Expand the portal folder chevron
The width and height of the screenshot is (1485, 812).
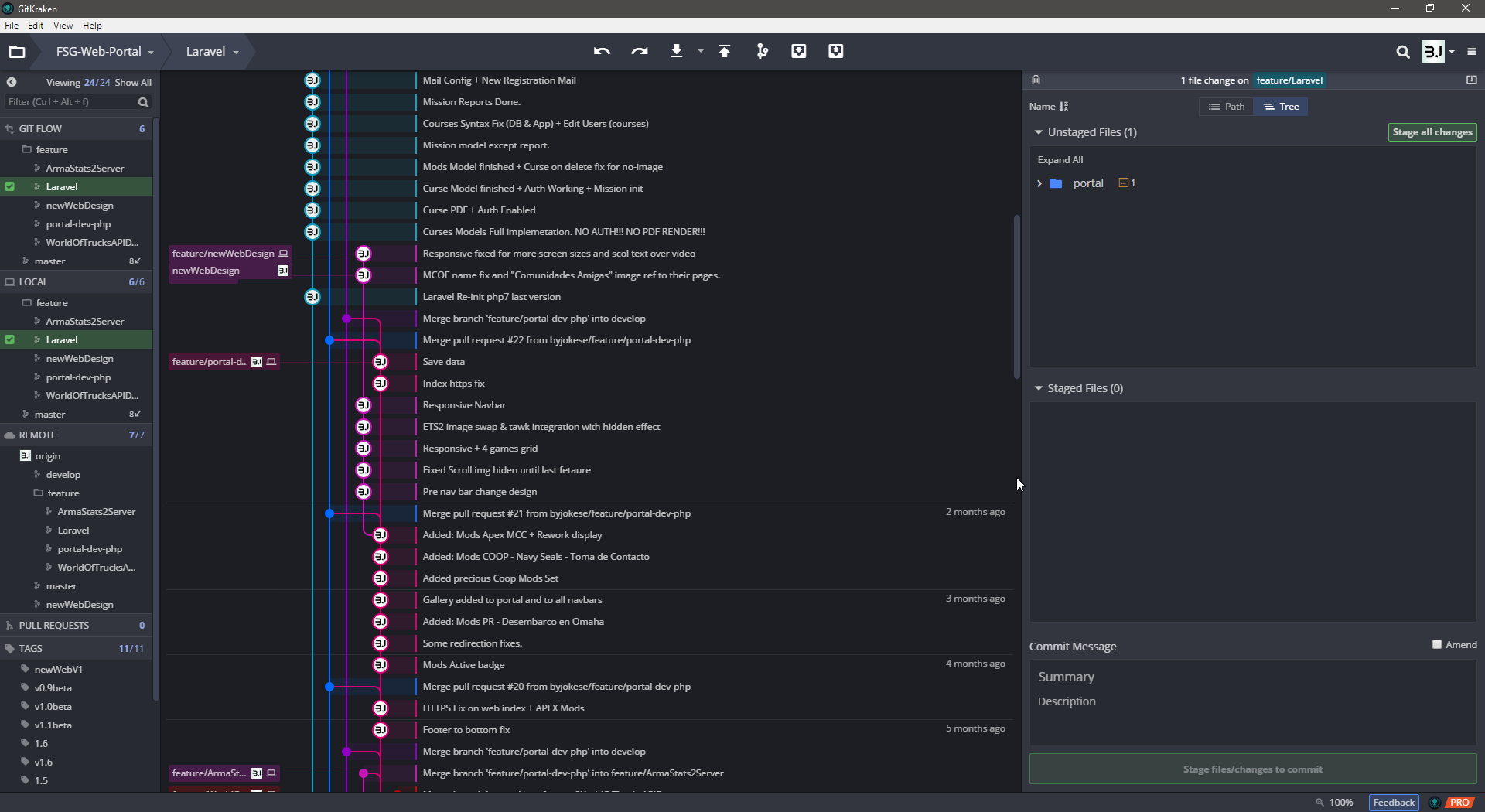pyautogui.click(x=1039, y=183)
